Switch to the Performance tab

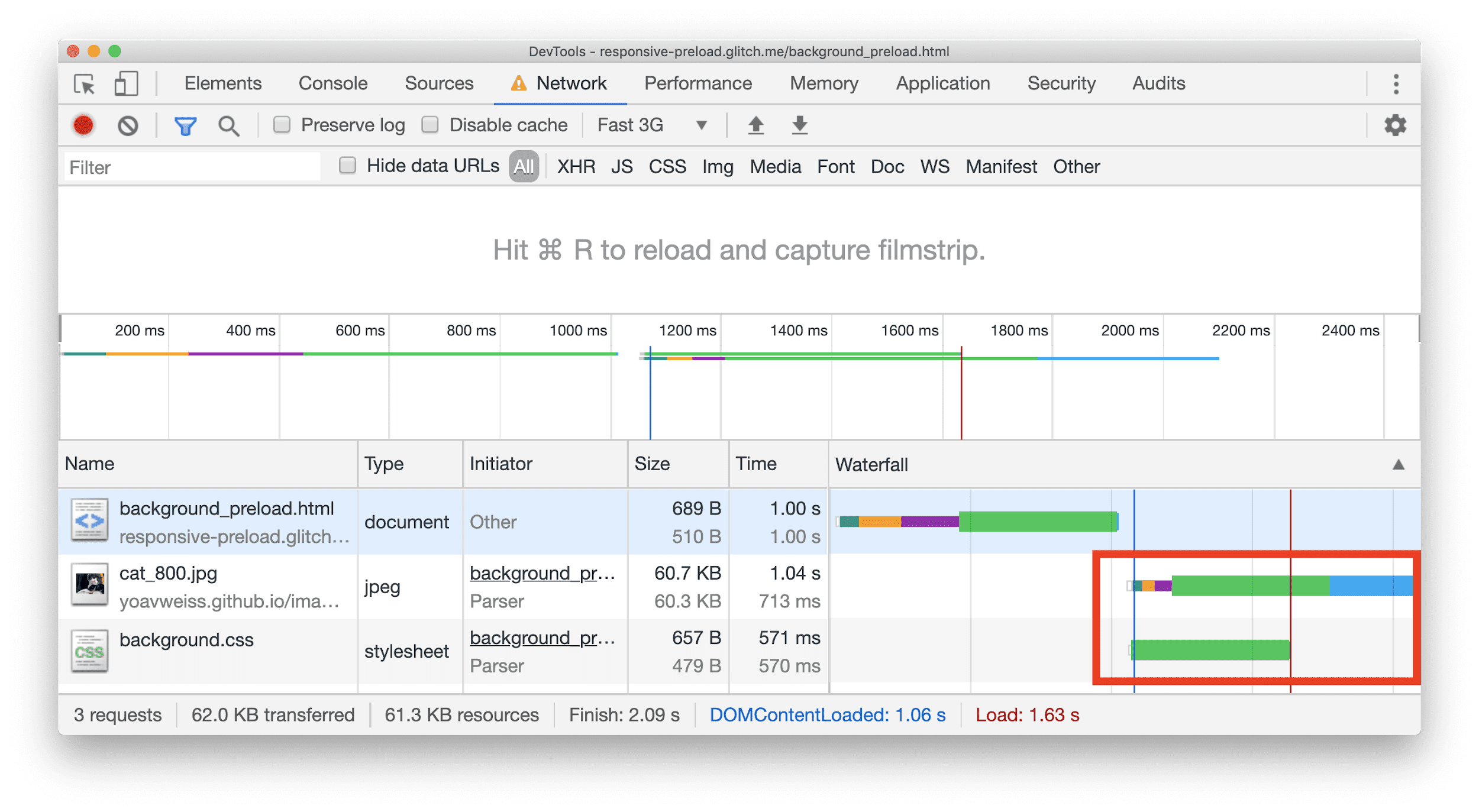tap(700, 84)
